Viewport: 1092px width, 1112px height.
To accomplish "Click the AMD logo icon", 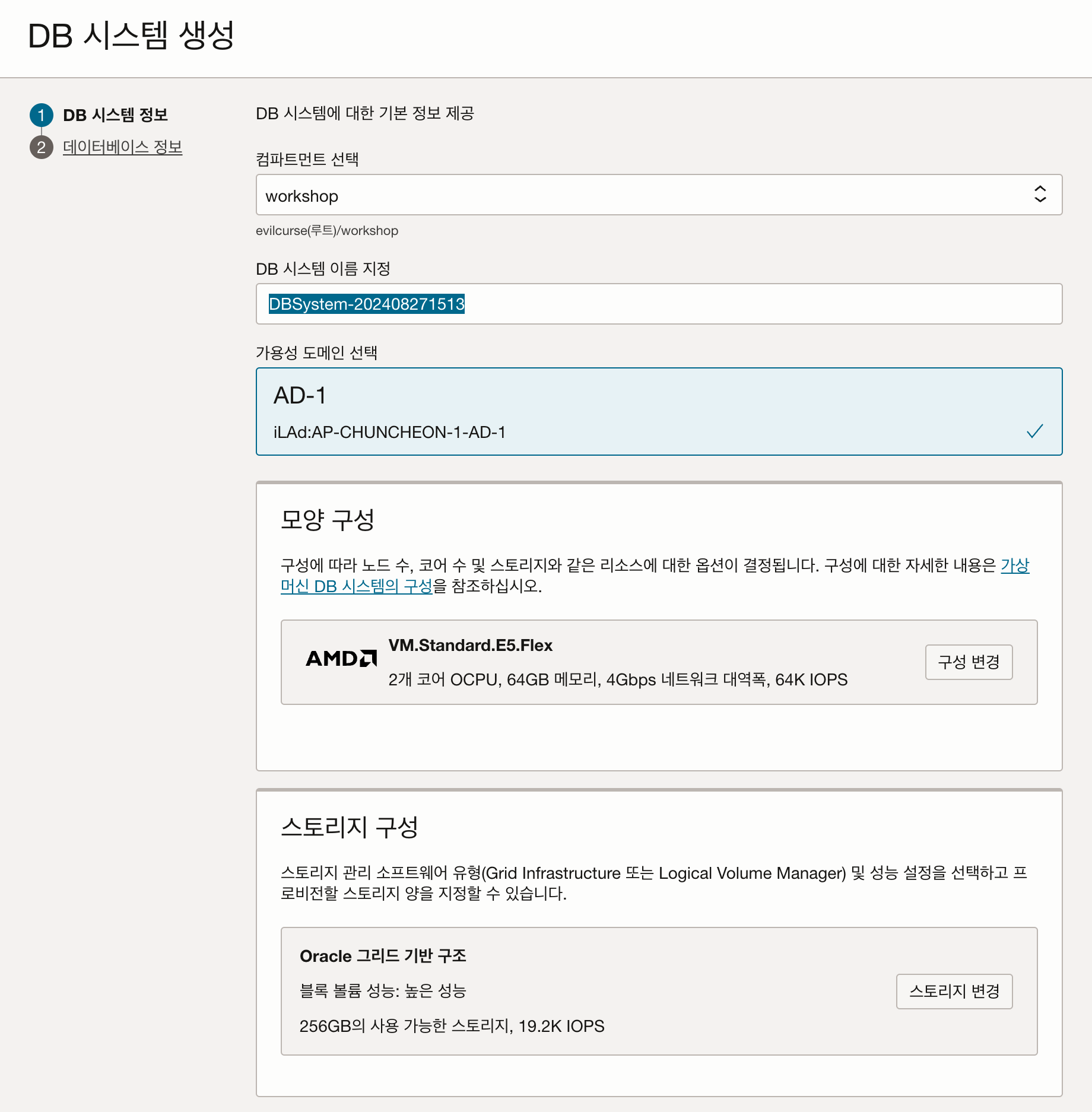I will tap(341, 659).
